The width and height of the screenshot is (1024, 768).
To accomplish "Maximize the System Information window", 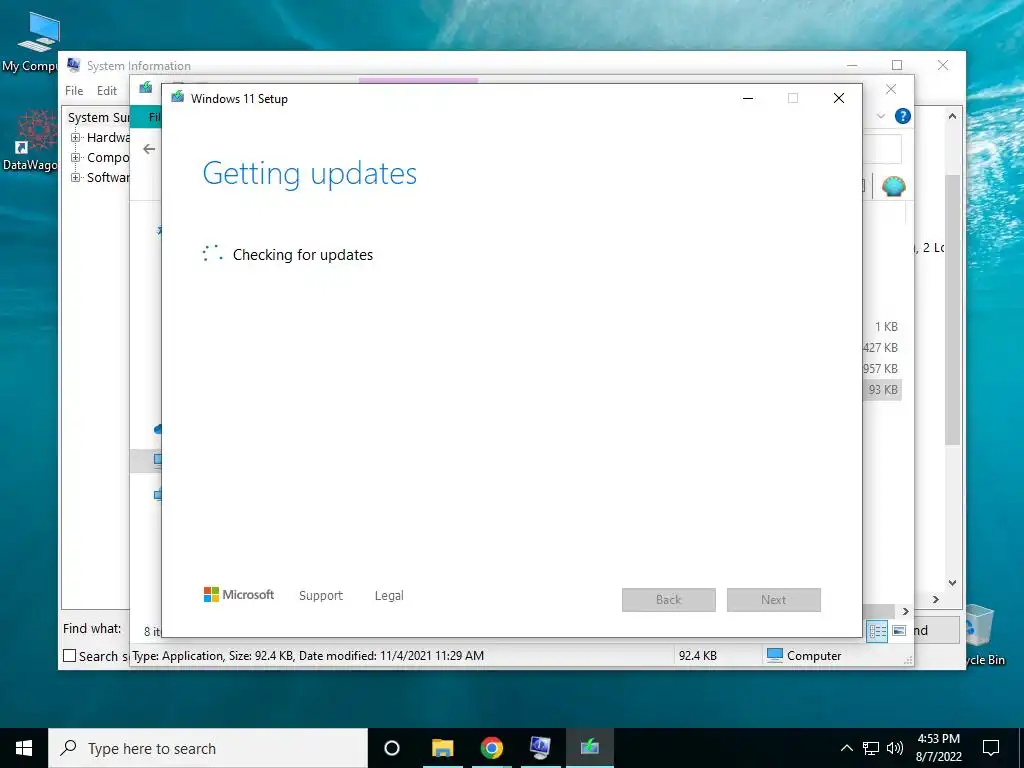I will point(897,65).
